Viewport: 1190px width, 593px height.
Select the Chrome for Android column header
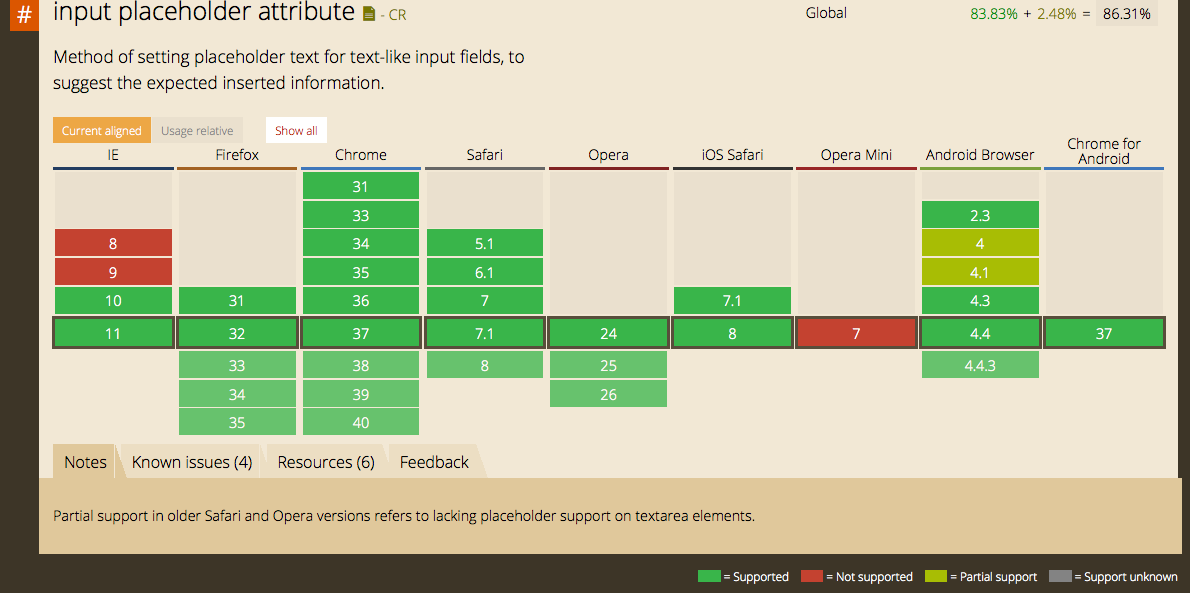1104,152
